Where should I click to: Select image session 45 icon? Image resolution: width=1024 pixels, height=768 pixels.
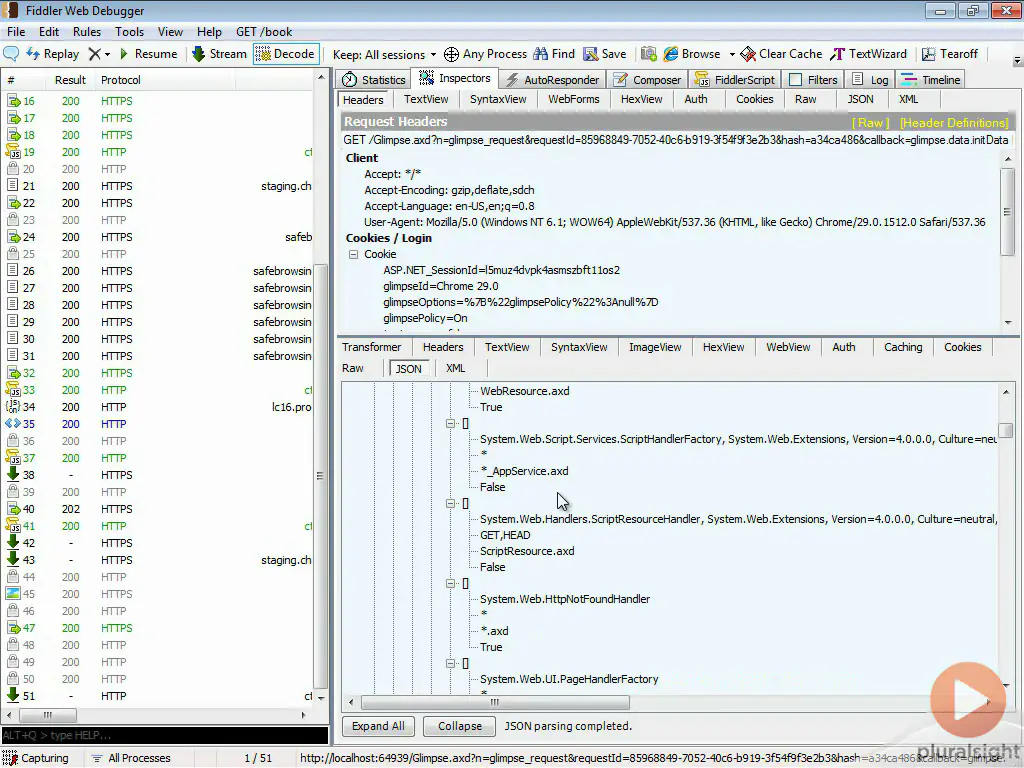coord(12,594)
